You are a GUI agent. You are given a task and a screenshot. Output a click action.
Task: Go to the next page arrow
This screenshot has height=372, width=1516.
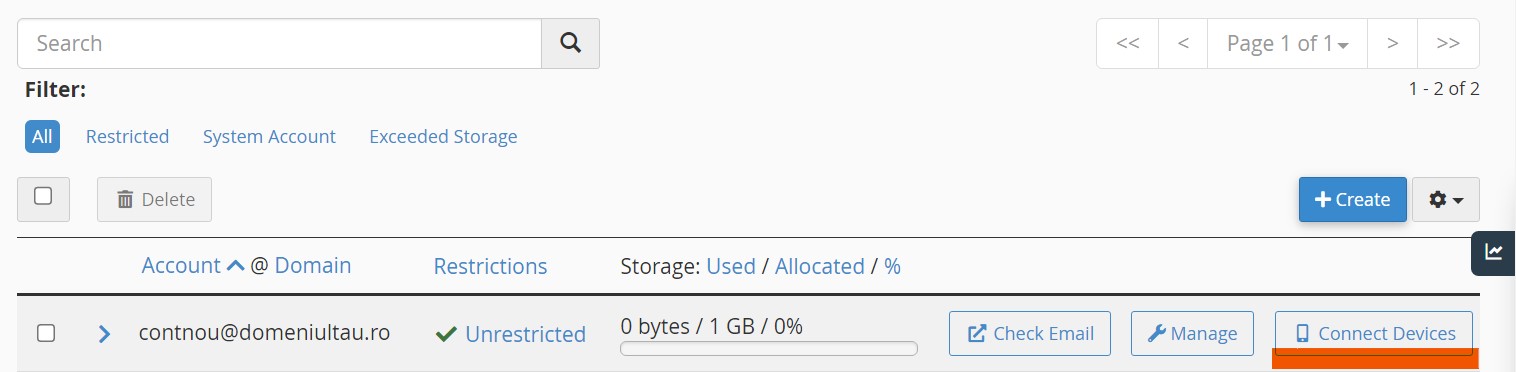coord(1392,43)
